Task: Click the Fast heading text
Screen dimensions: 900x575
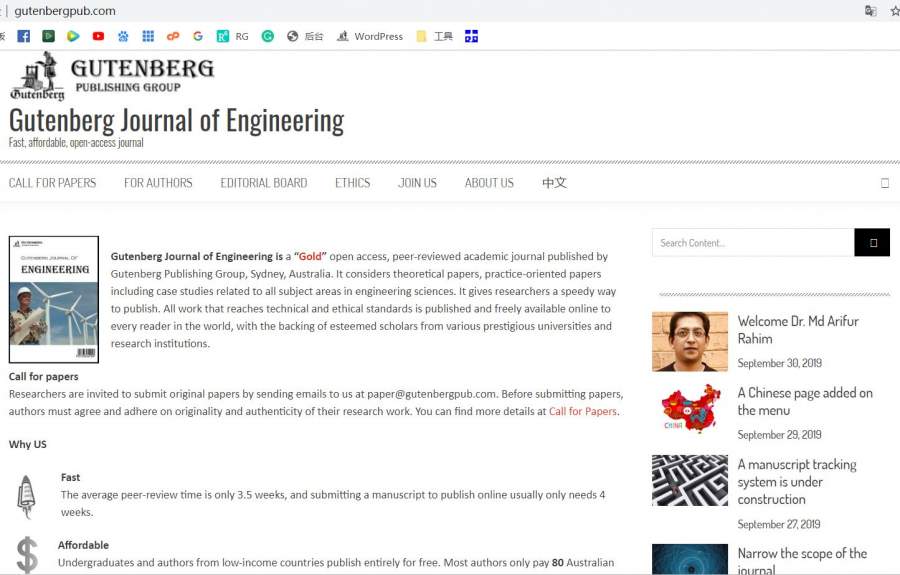Action: [x=70, y=477]
